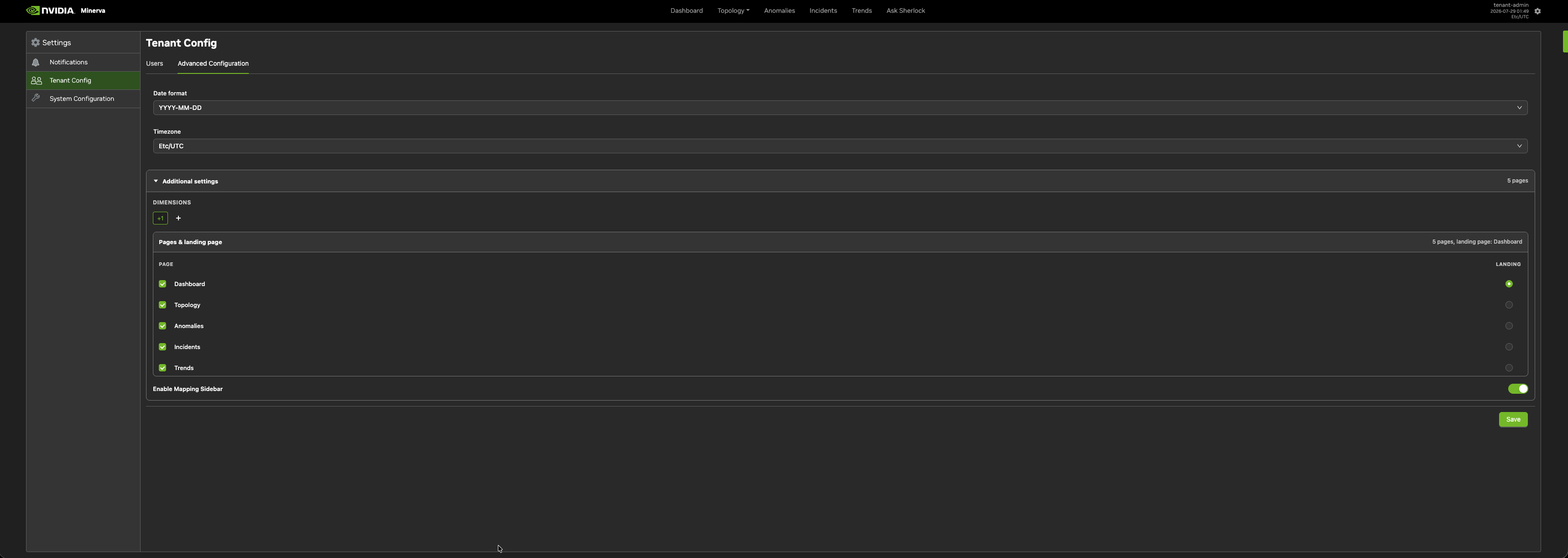Viewport: 1568px width, 558px height.
Task: Click the +1 dimension chip
Action: [x=160, y=219]
